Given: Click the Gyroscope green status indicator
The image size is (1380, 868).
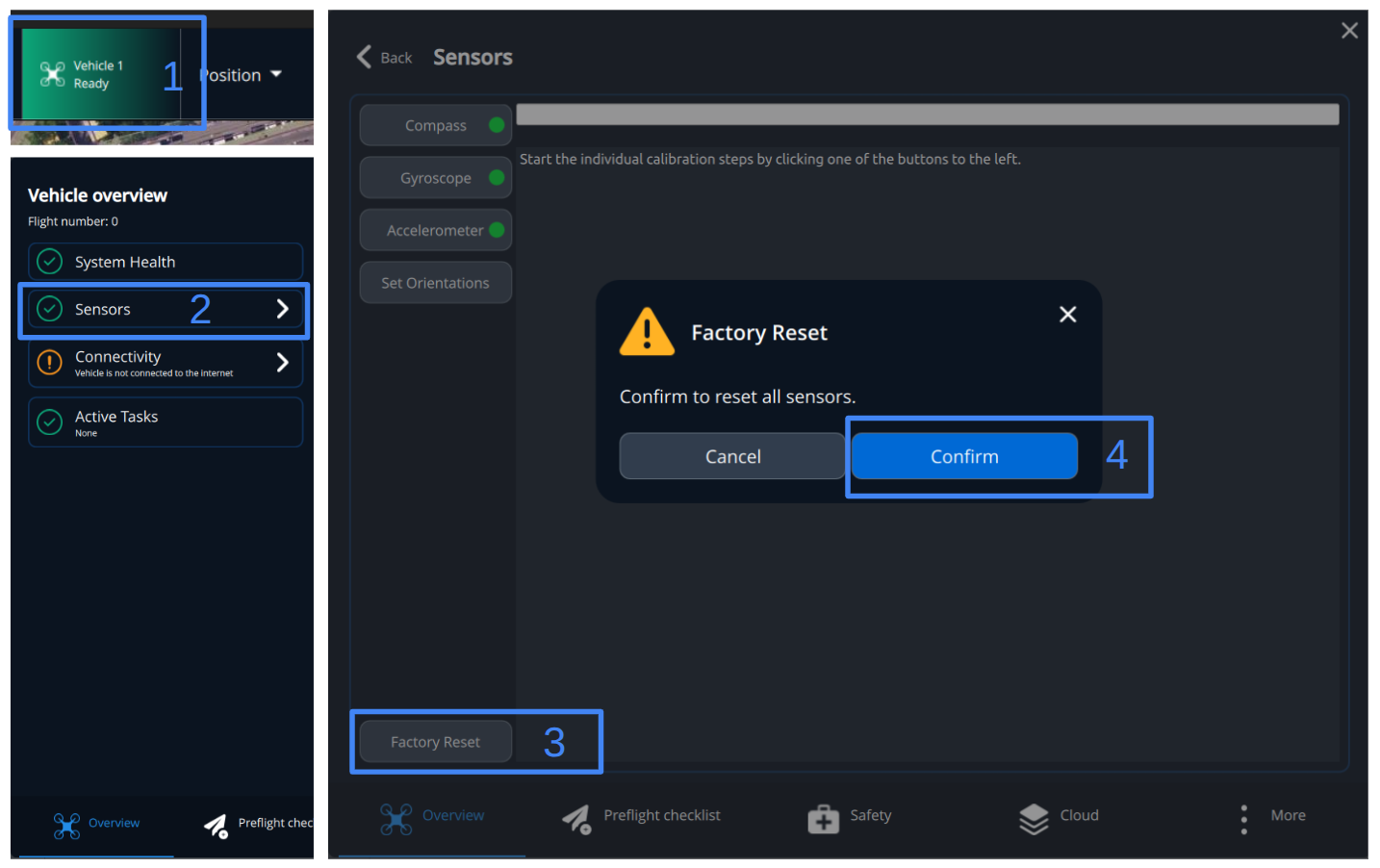Looking at the screenshot, I should click(497, 177).
